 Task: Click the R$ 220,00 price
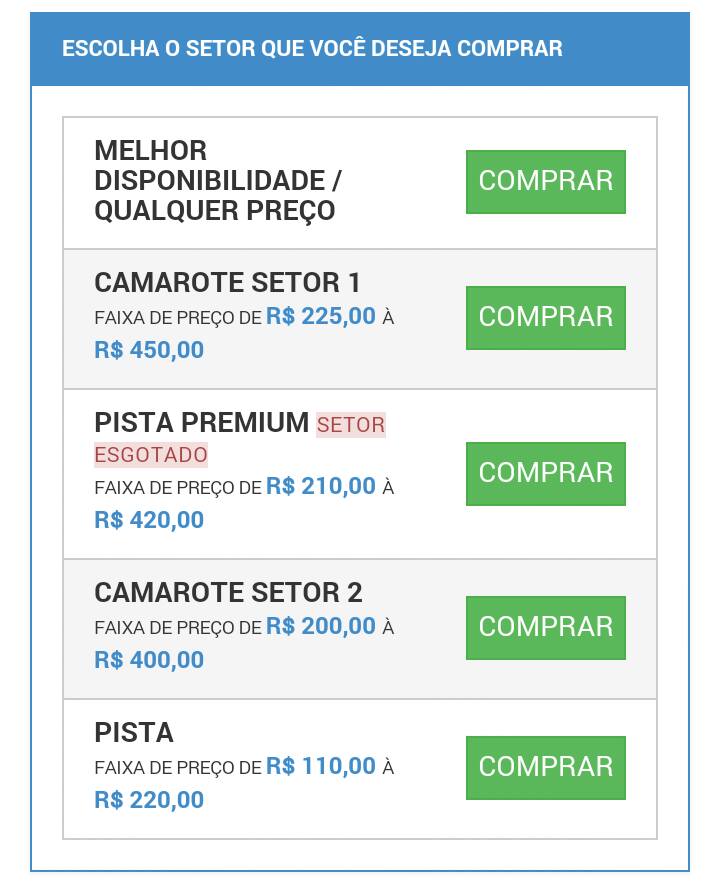point(149,800)
